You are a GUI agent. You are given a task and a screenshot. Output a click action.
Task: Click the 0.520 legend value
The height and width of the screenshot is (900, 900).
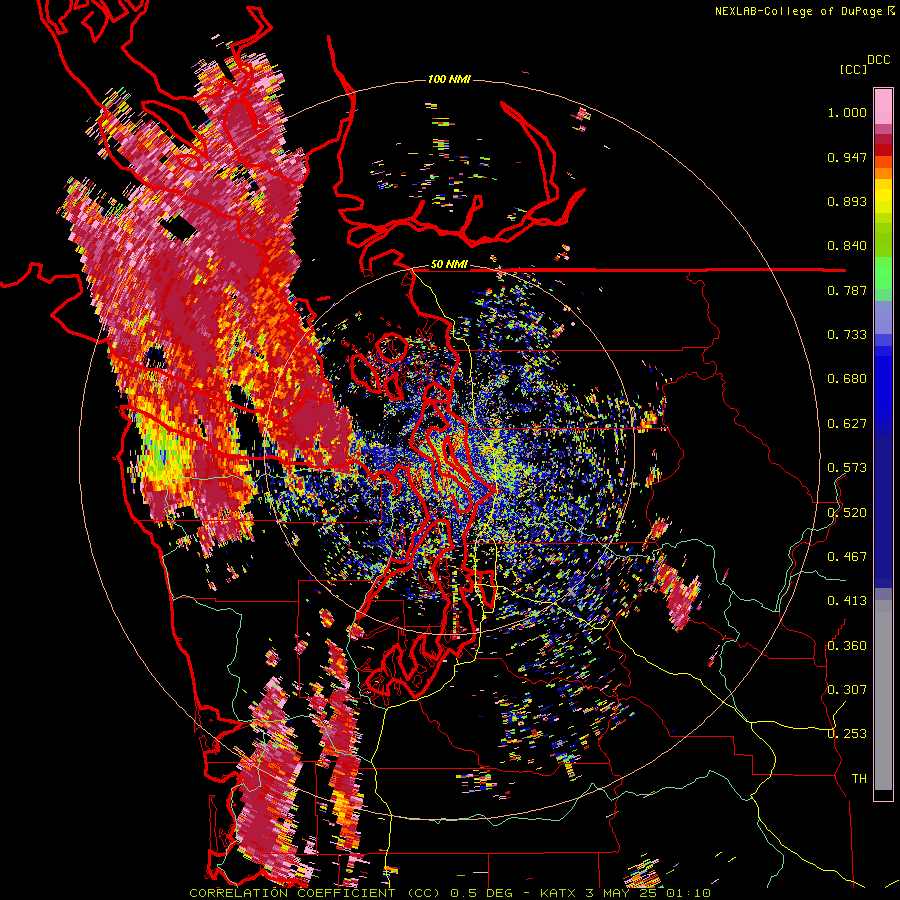coord(847,512)
